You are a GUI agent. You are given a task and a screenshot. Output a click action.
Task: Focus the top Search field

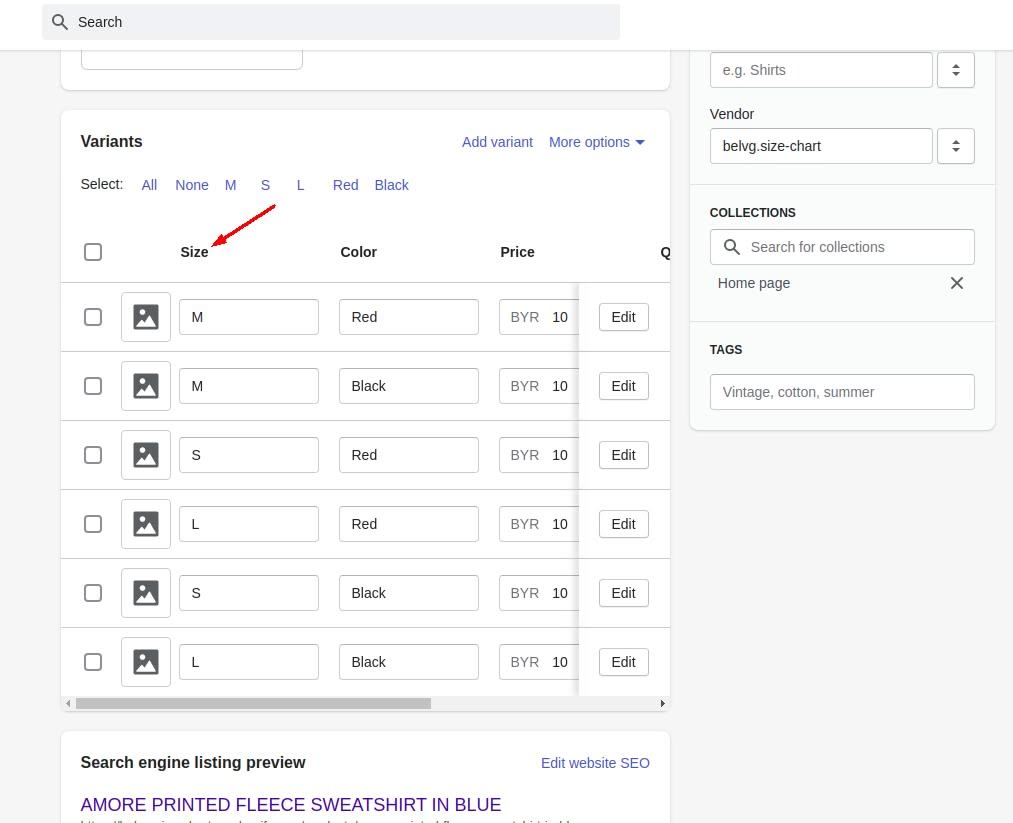click(x=331, y=22)
